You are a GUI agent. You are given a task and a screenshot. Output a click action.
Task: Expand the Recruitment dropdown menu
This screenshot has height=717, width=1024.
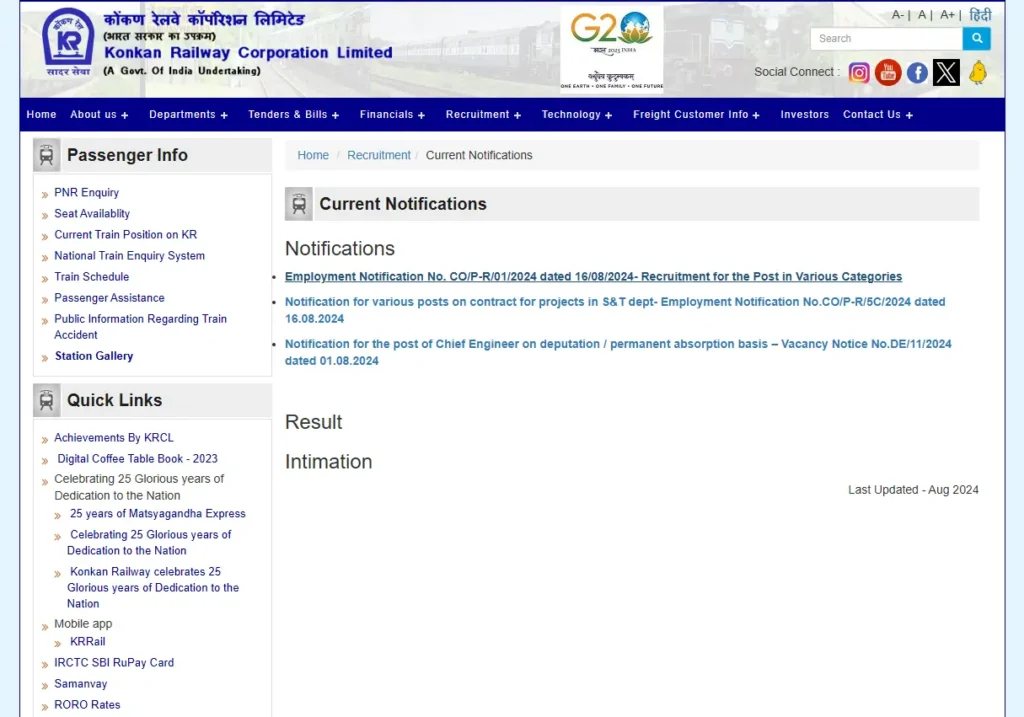(x=483, y=115)
